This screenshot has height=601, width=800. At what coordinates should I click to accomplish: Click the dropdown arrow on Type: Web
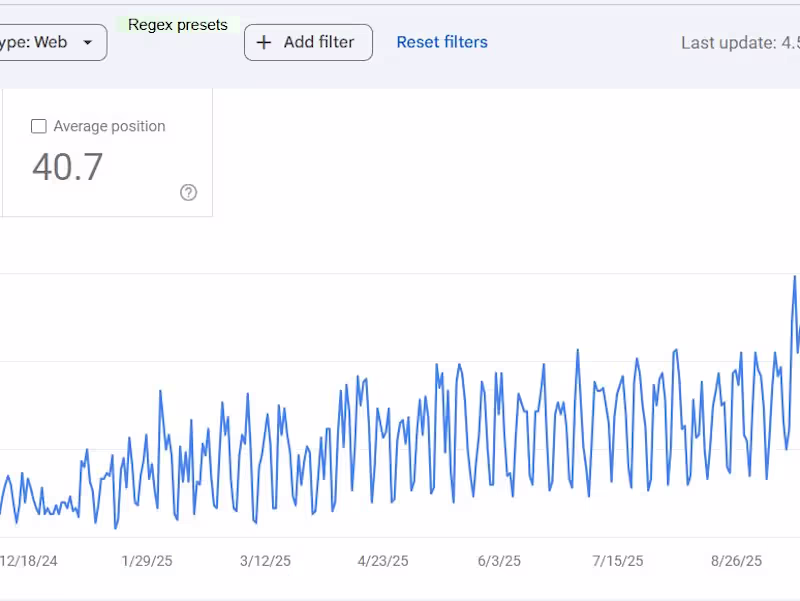tap(87, 43)
